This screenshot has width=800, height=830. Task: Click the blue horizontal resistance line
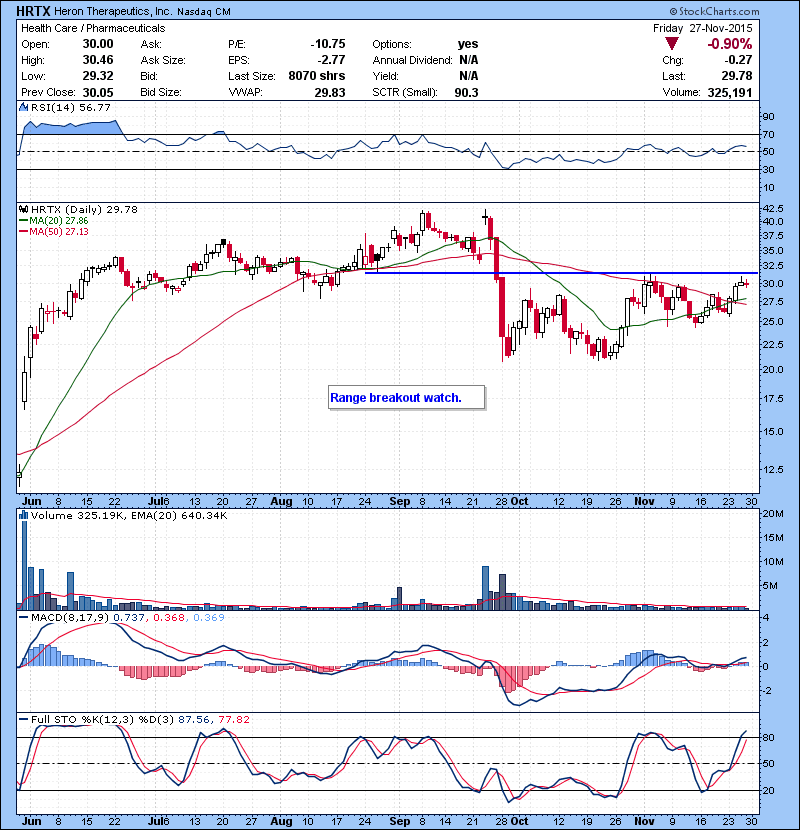[x=562, y=273]
